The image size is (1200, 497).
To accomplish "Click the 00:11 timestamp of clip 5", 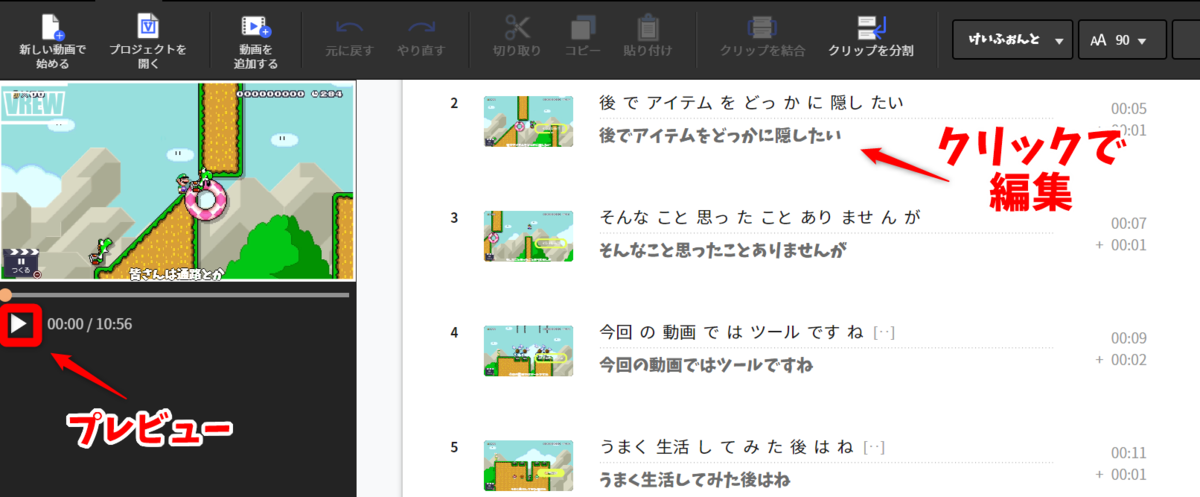I will [1129, 452].
